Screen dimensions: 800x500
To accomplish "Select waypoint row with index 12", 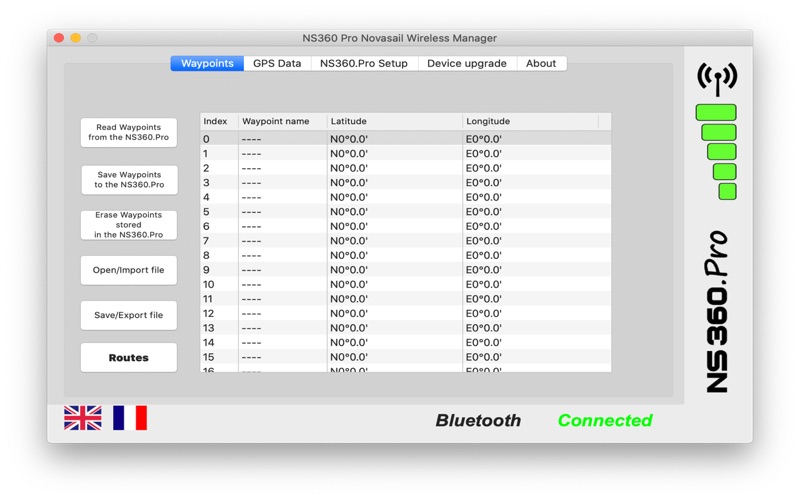I will pos(406,313).
